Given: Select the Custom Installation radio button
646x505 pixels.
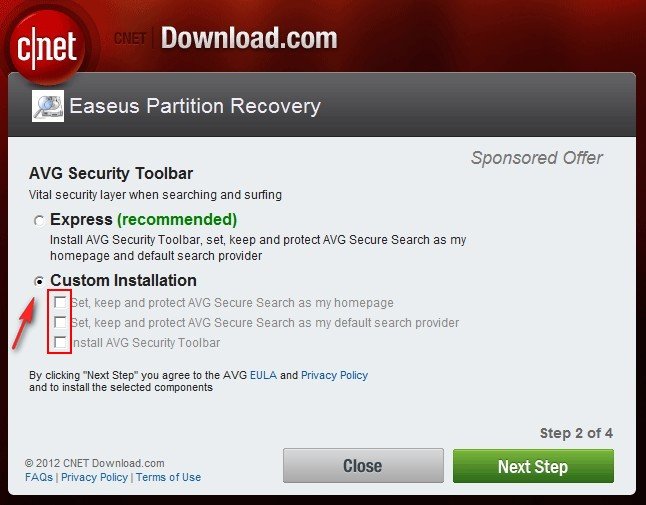Looking at the screenshot, I should coord(39,281).
